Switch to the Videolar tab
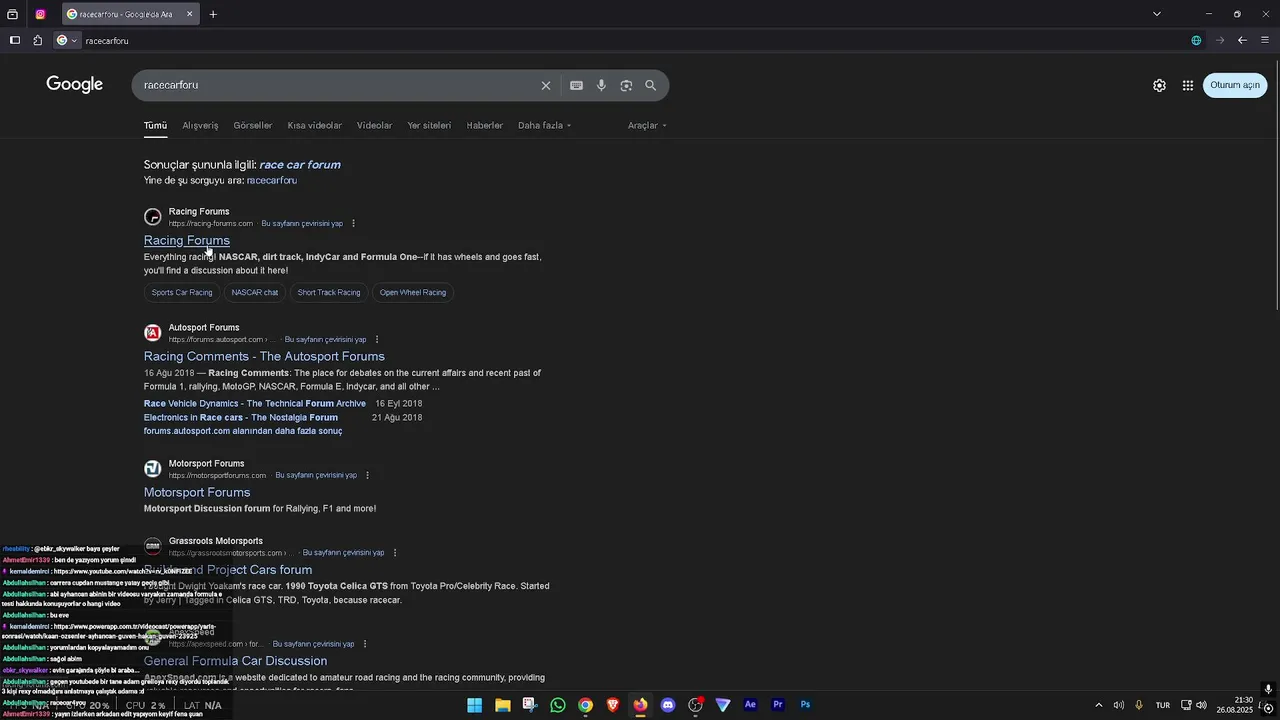Viewport: 1280px width, 720px height. coord(375,125)
